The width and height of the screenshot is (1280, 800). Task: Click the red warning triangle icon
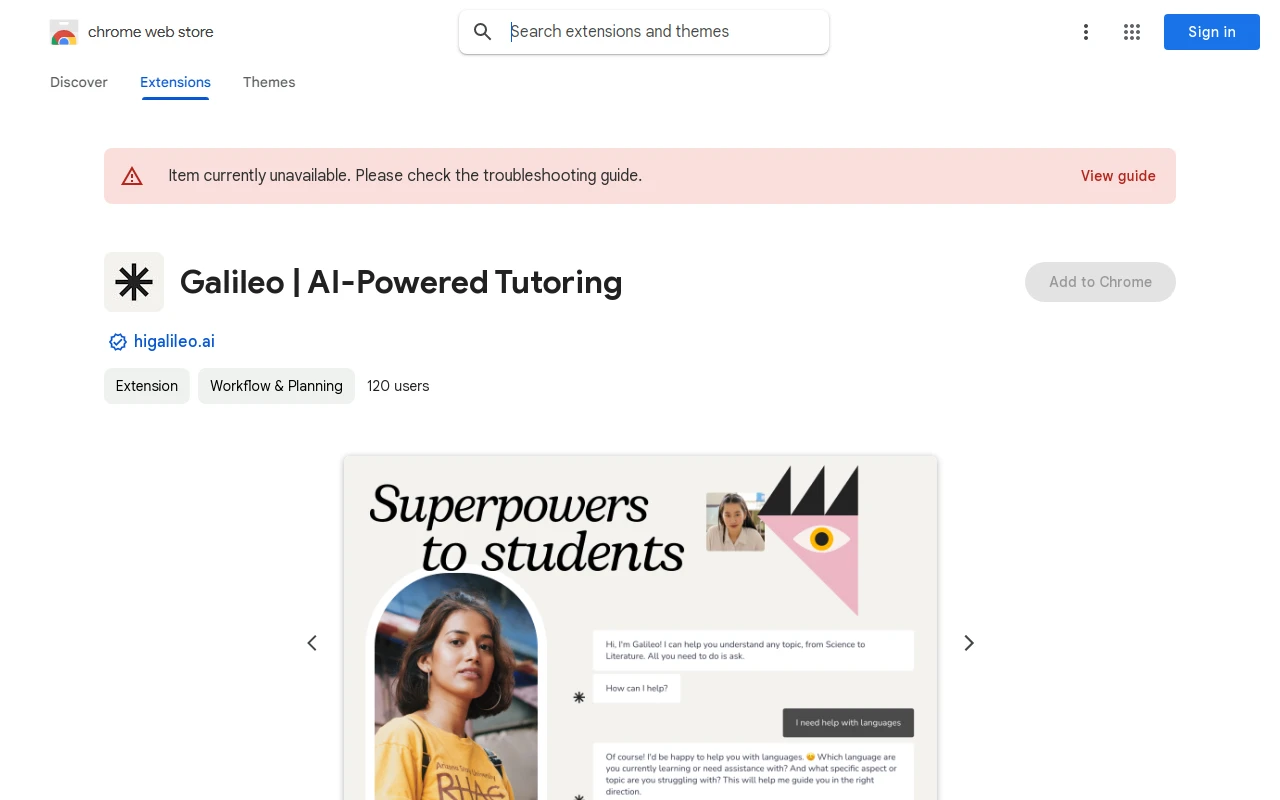132,176
